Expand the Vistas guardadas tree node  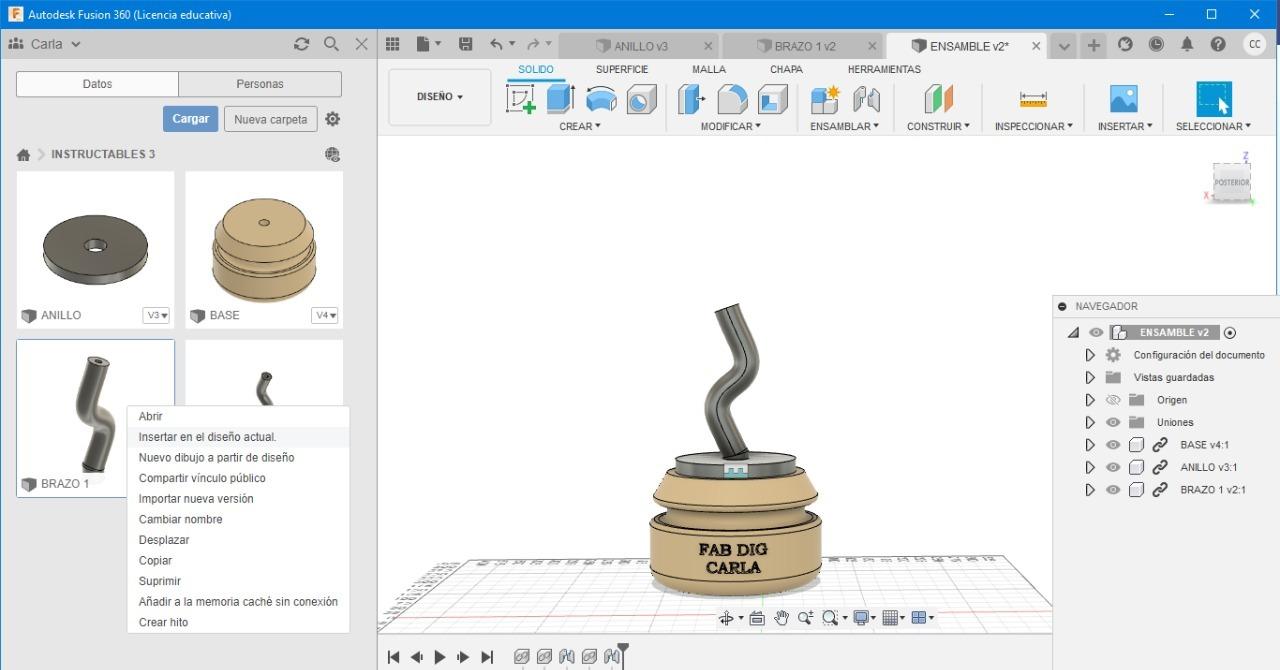click(1090, 377)
